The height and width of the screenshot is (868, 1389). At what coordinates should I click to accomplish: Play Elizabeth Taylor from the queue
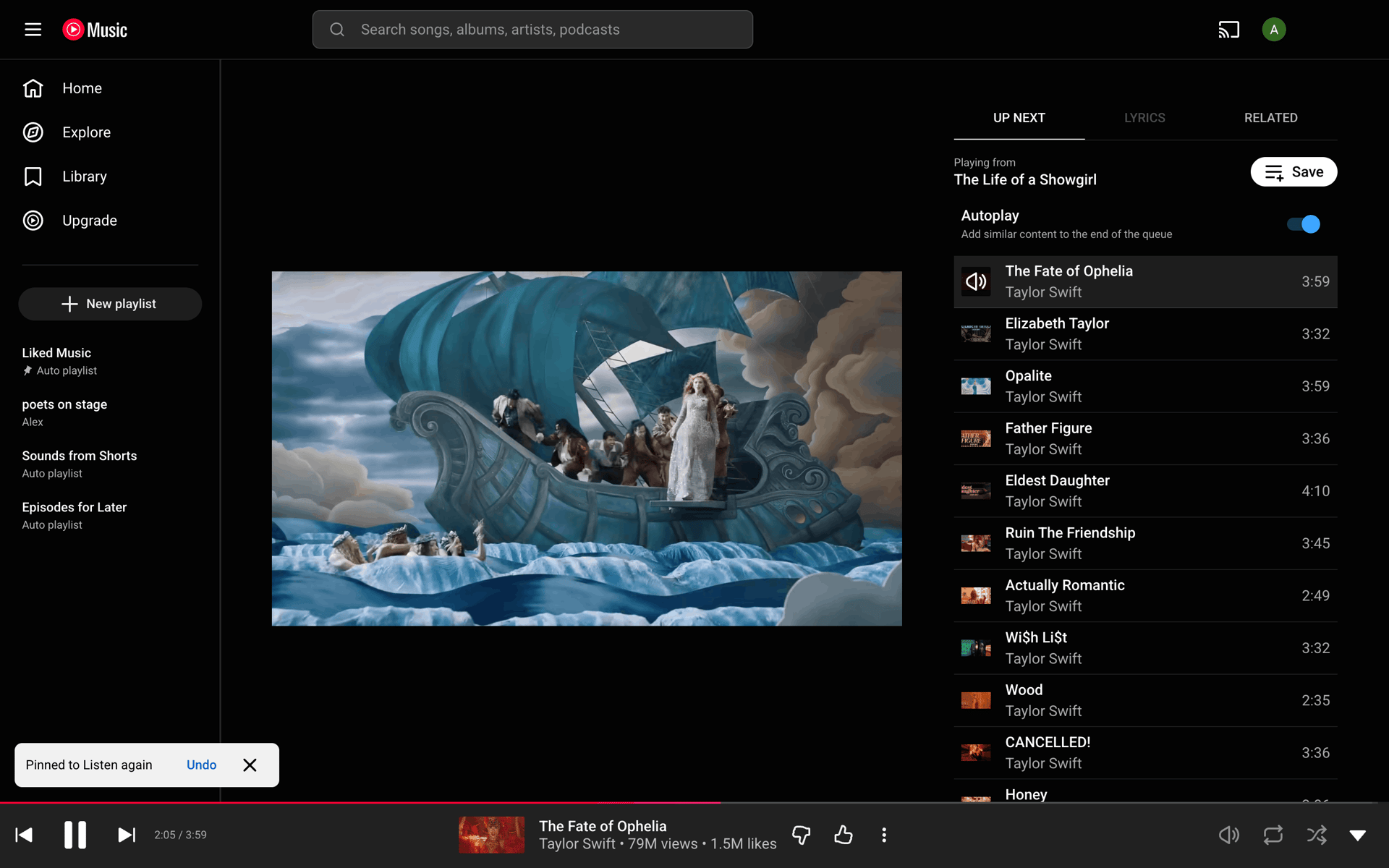(1145, 334)
